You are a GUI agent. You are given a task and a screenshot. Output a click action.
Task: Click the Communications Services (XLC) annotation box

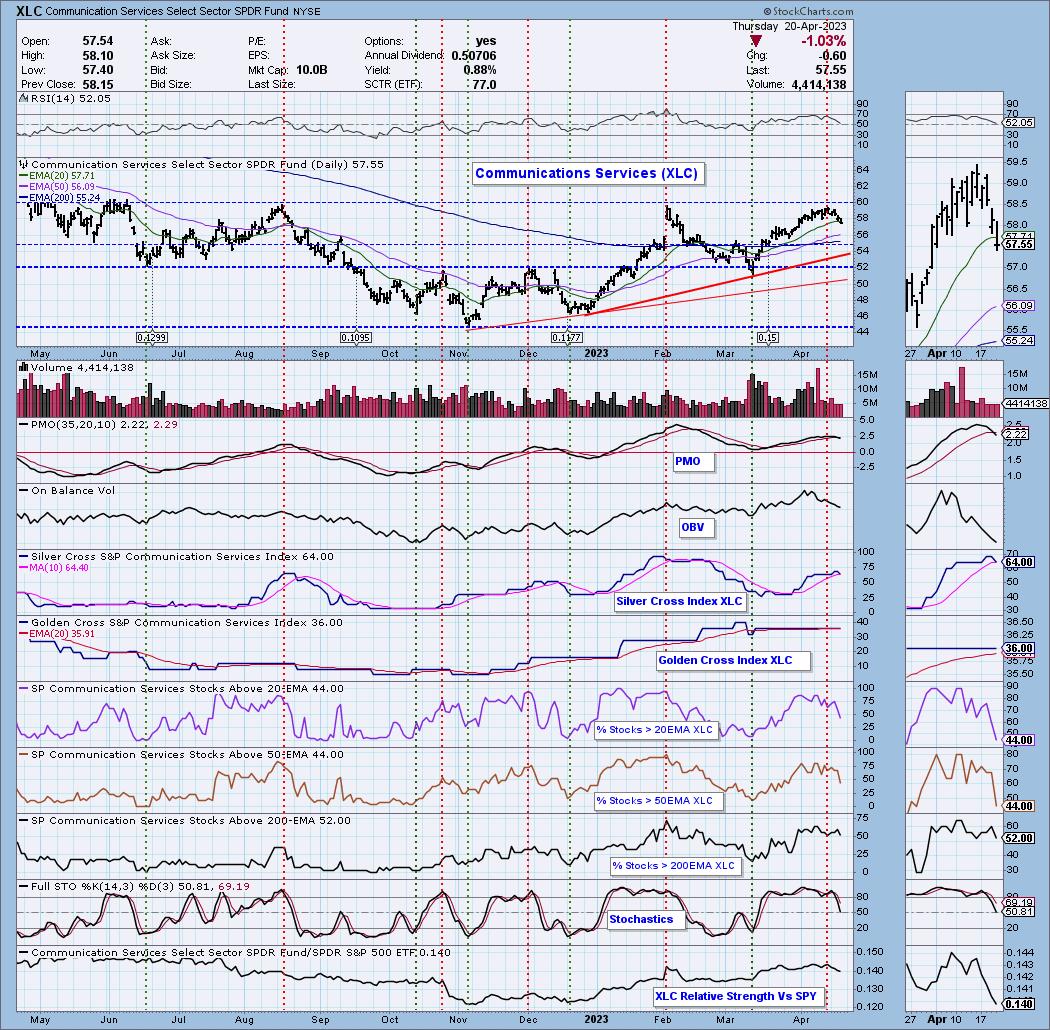coord(587,173)
